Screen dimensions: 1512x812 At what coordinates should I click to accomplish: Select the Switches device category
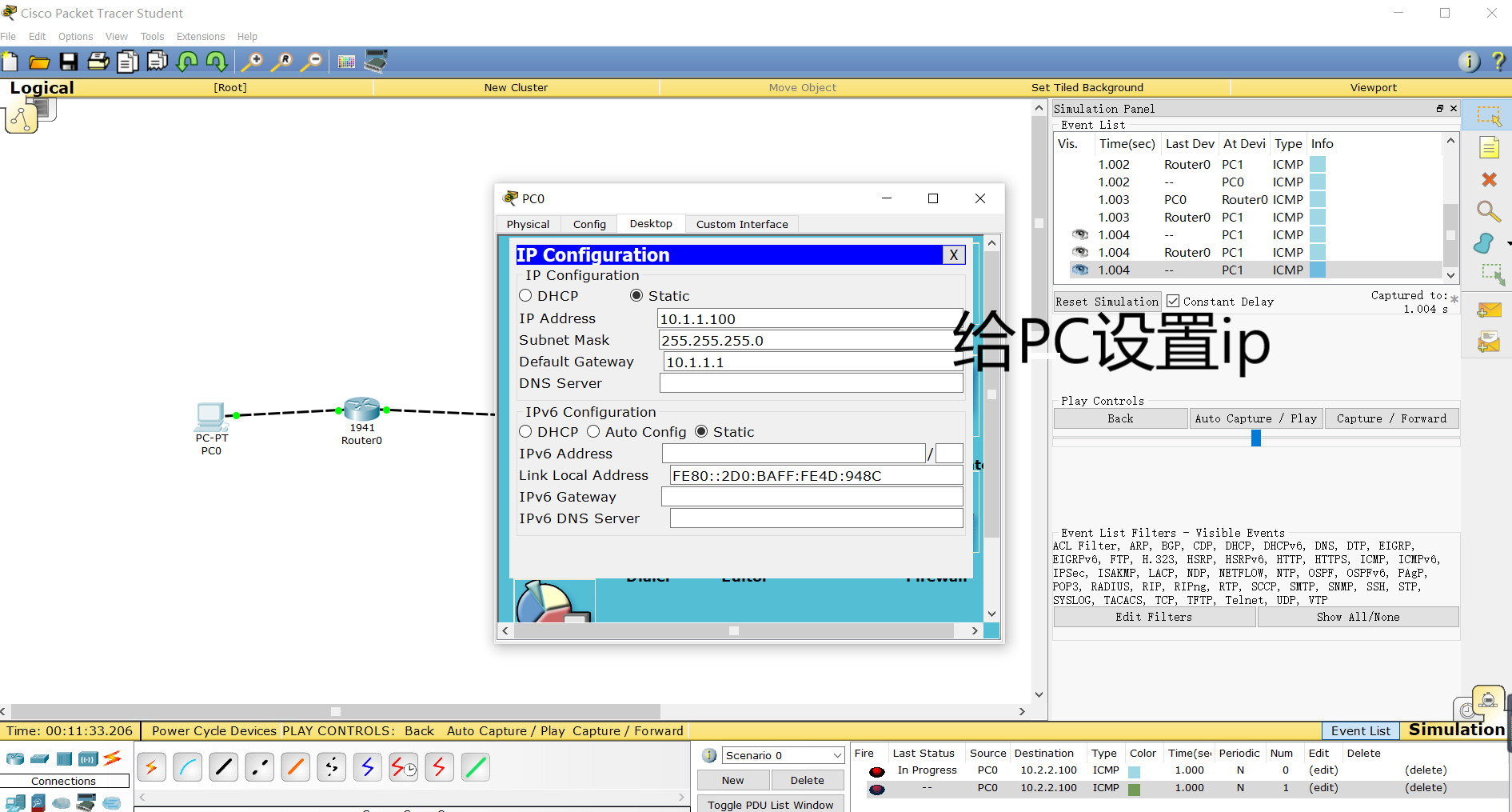(39, 758)
